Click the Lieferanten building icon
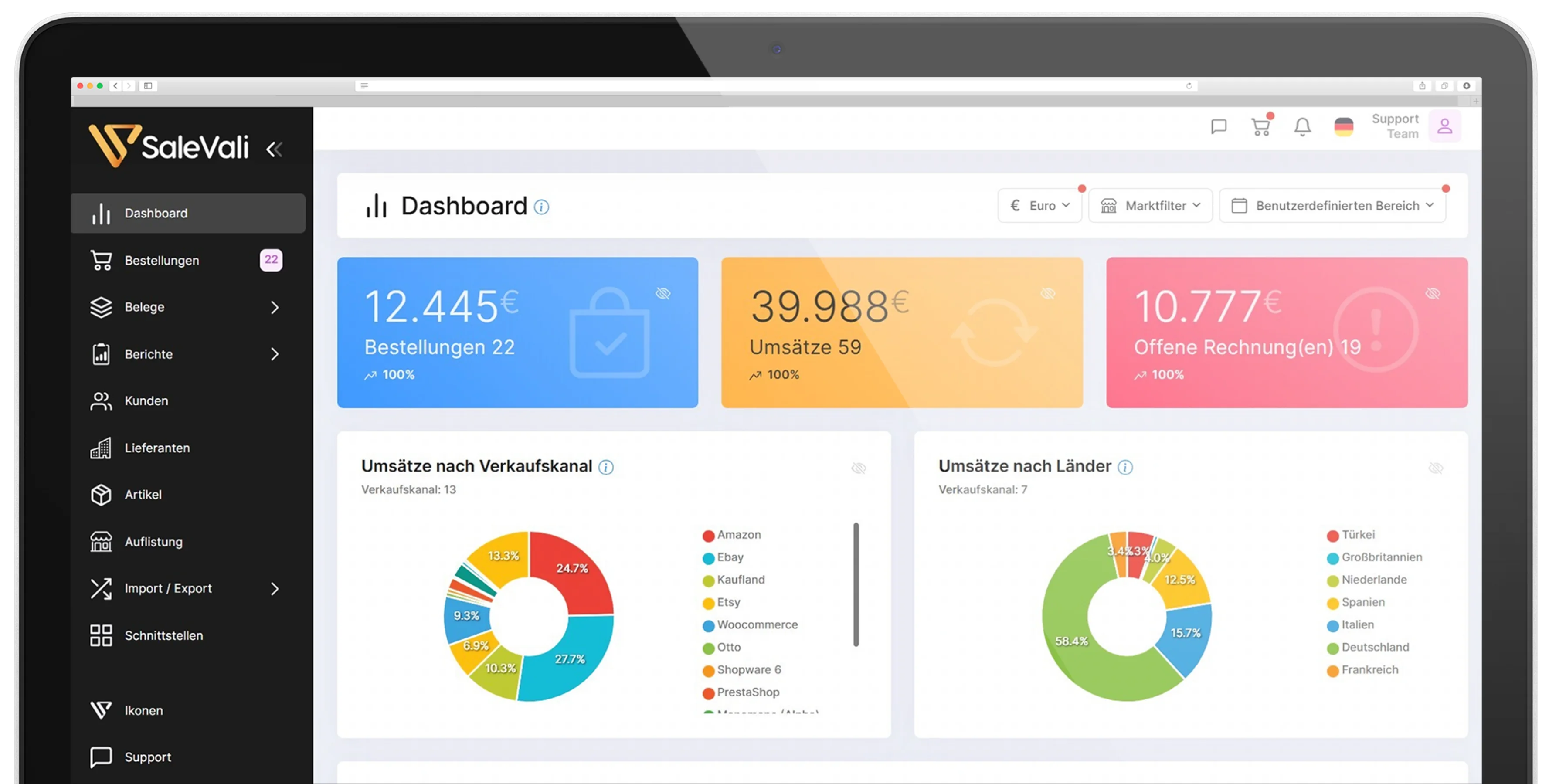Screen dimensions: 1549x784 pos(101,447)
